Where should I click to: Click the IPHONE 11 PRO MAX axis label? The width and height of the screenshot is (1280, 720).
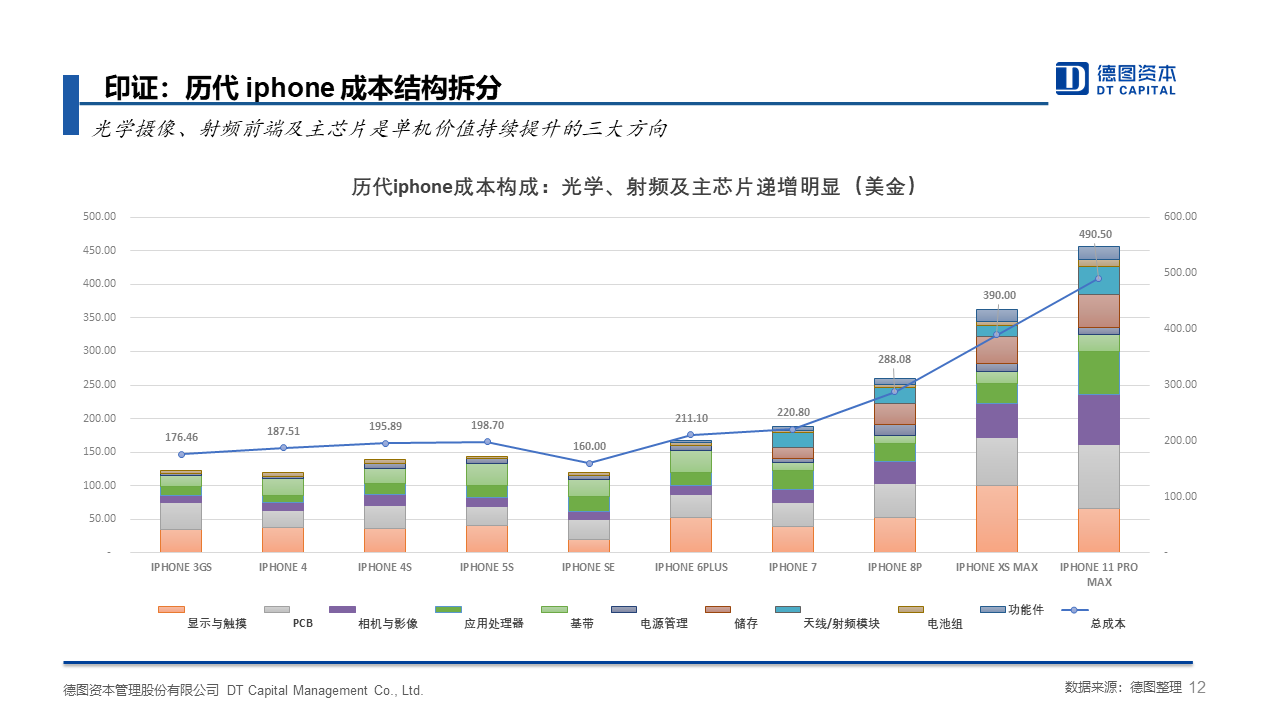click(1099, 574)
